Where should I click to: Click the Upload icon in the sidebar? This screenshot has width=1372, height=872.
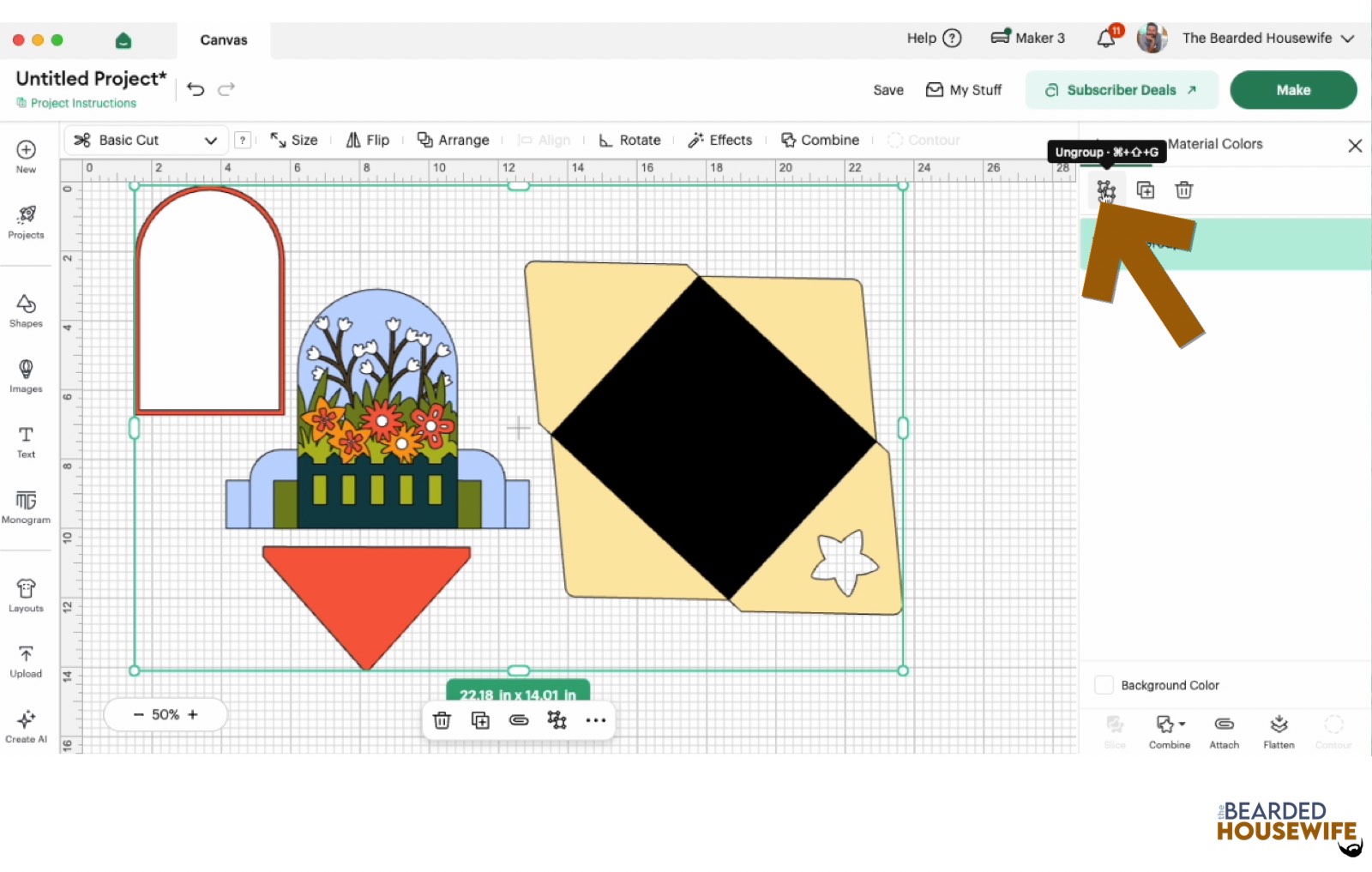coord(26,661)
